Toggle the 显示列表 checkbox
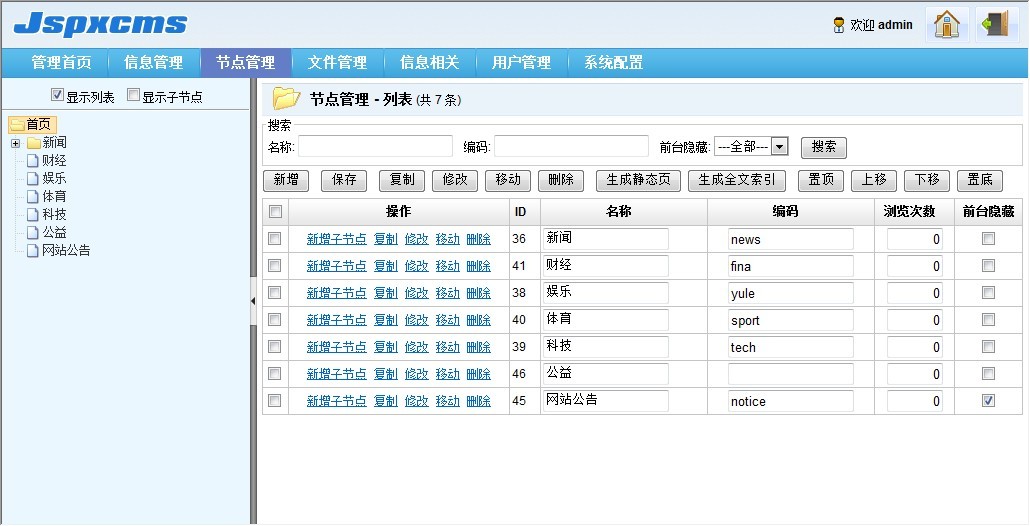1030x526 pixels. [57, 96]
